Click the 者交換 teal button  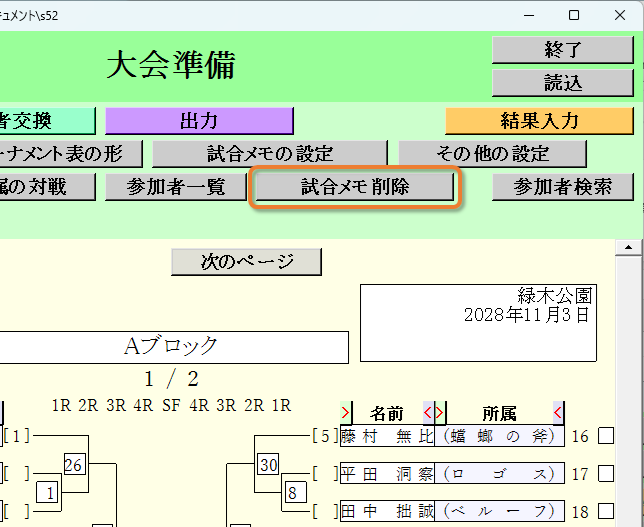(x=48, y=121)
